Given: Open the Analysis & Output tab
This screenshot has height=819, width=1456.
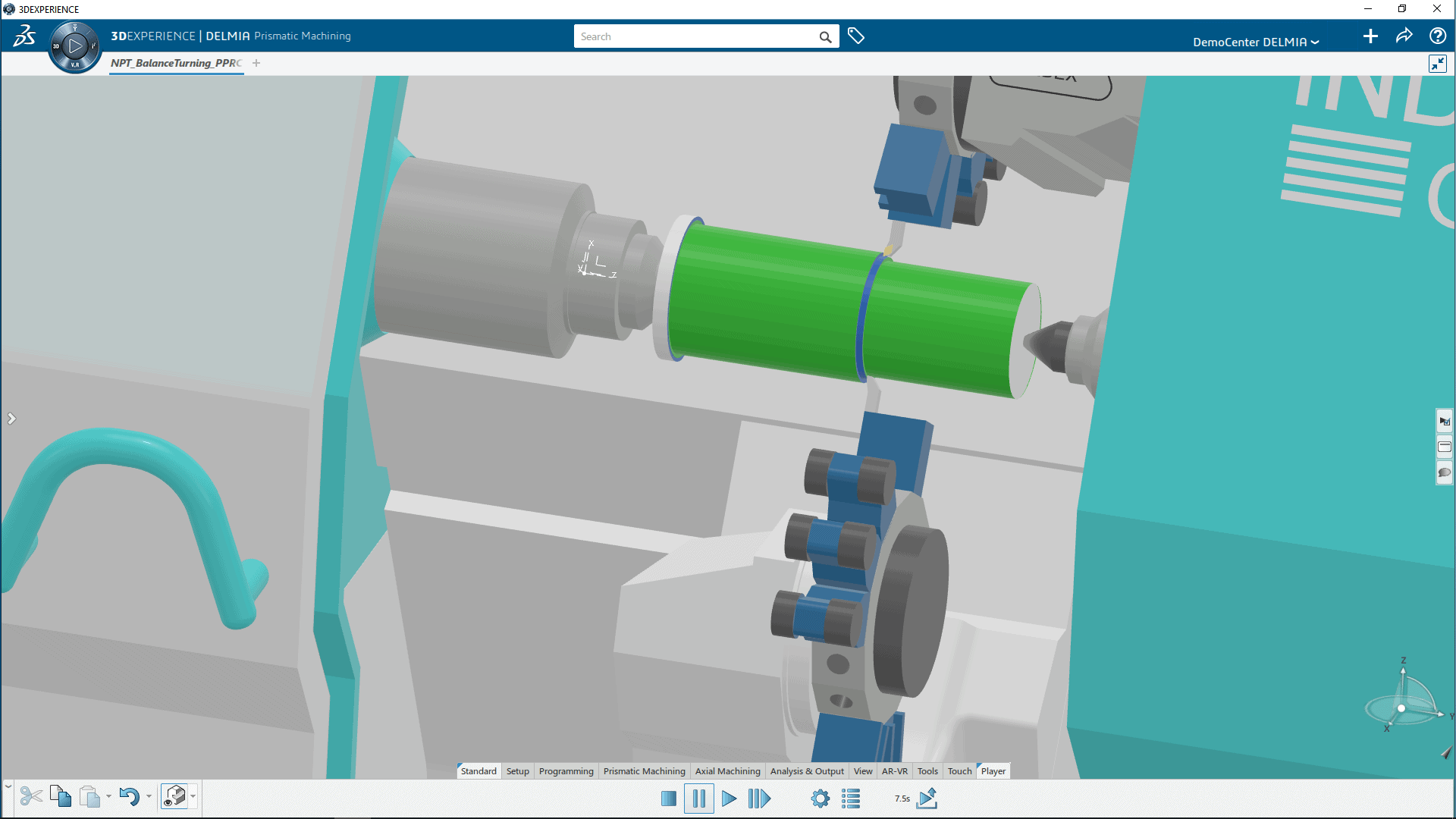Looking at the screenshot, I should 806,771.
